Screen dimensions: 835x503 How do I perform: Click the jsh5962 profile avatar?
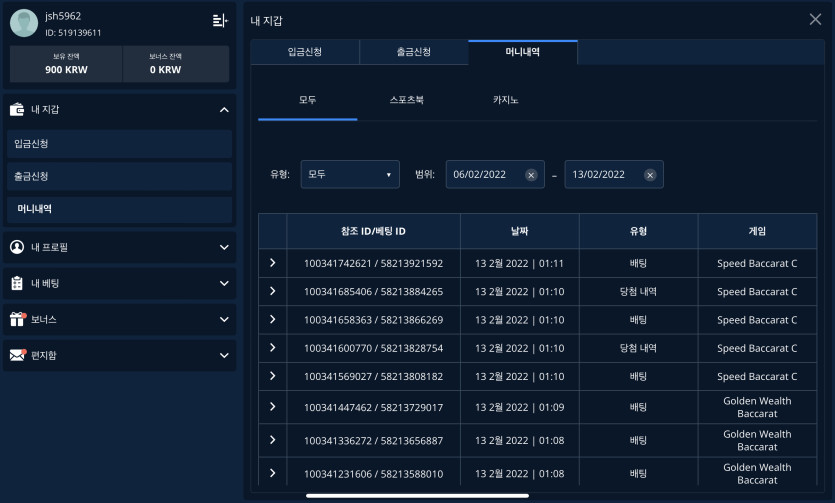pyautogui.click(x=24, y=23)
